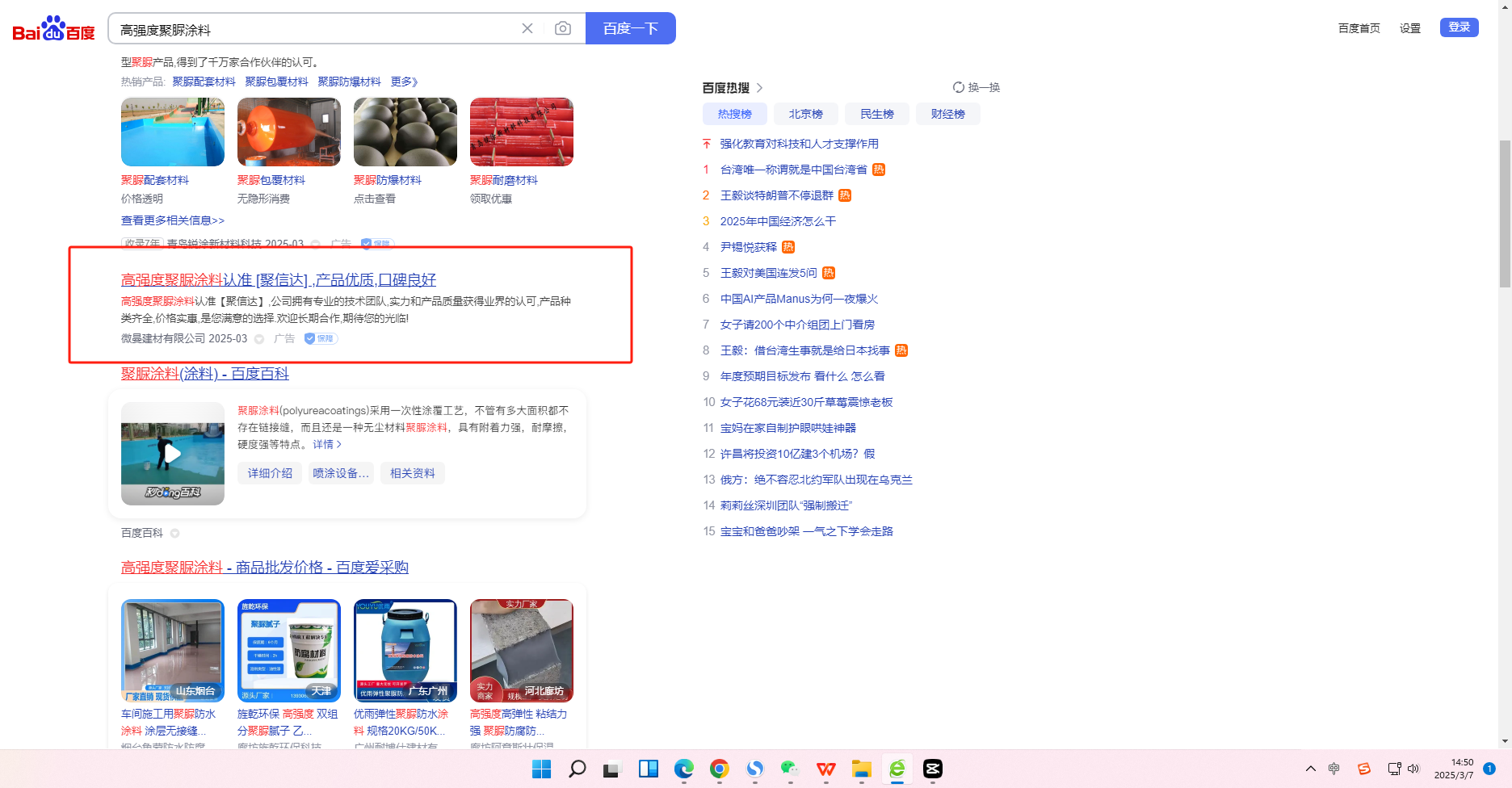Clear the search box with the X icon
The width and height of the screenshot is (1512, 788).
coord(527,29)
